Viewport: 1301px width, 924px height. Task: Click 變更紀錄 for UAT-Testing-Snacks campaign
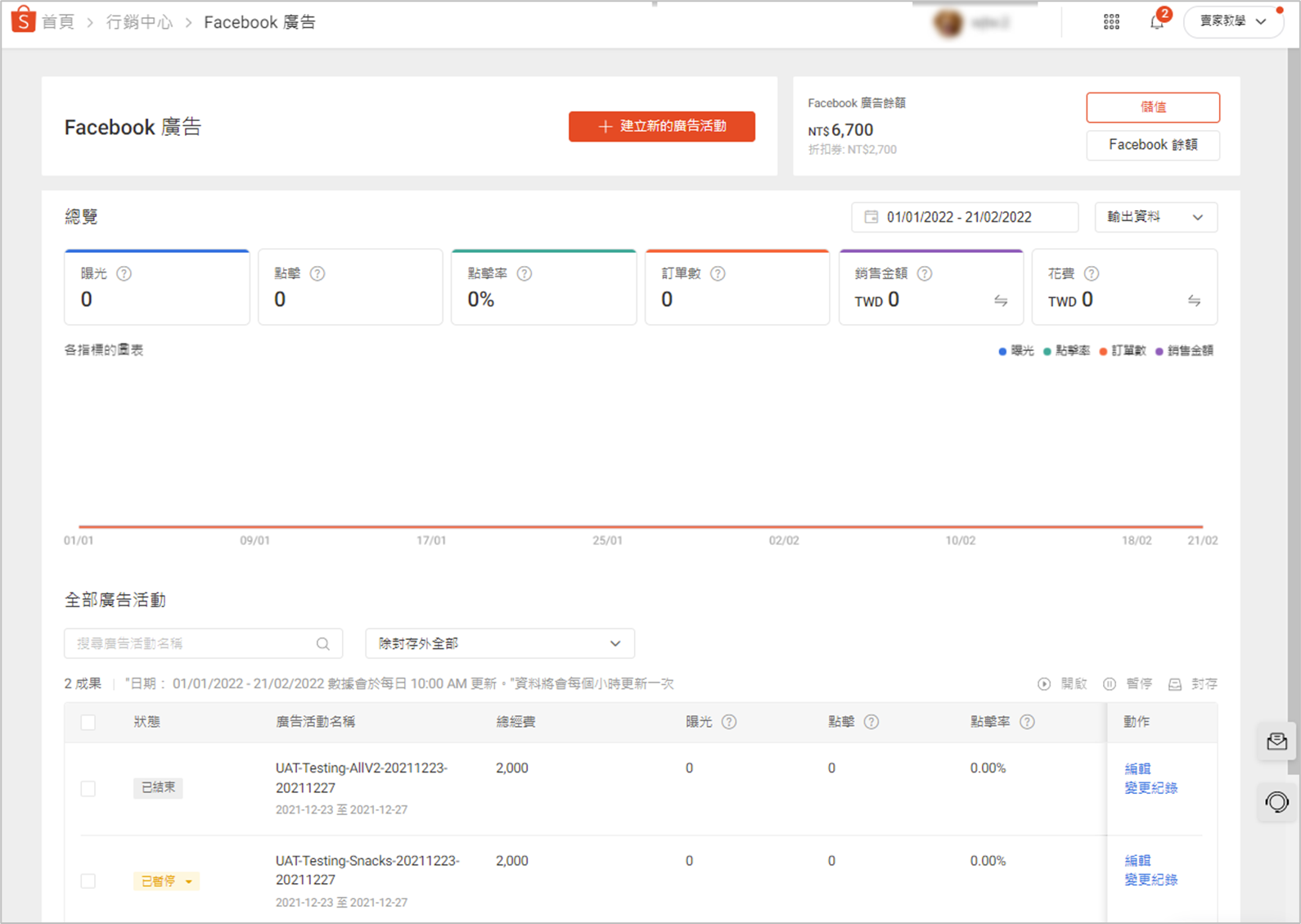[1151, 880]
